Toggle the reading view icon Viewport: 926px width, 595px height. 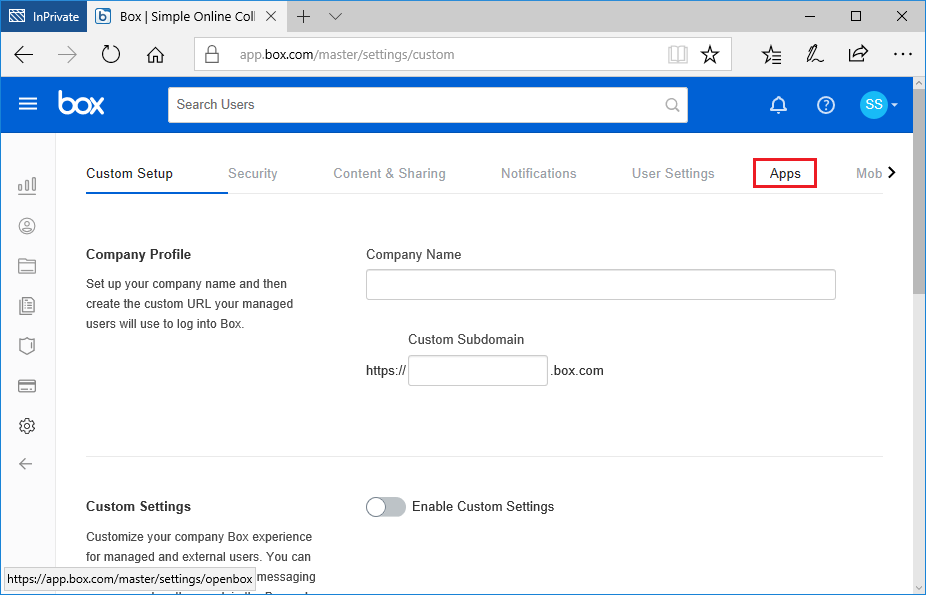pyautogui.click(x=677, y=55)
